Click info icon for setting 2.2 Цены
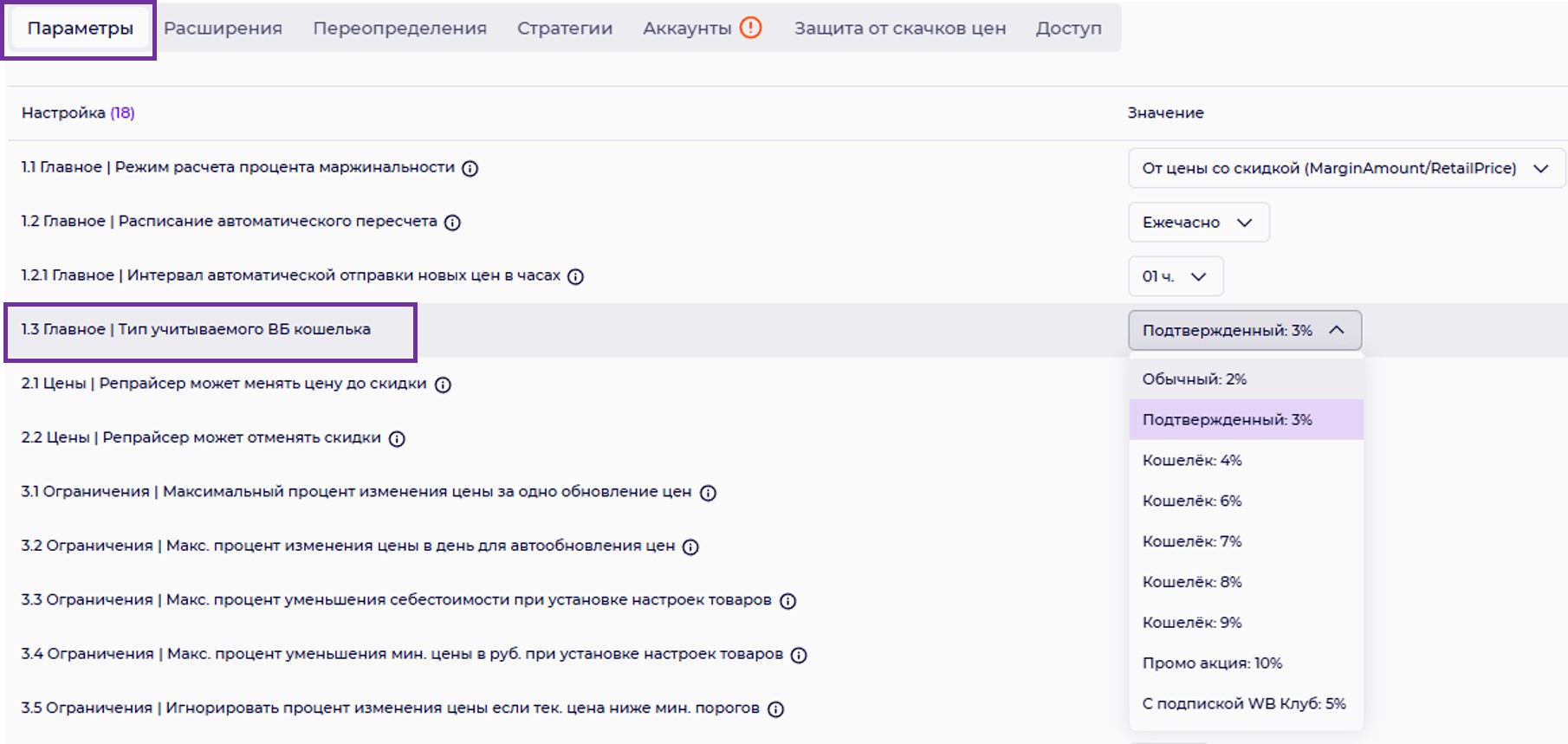Screen dimensions: 1568x744 [x=397, y=439]
